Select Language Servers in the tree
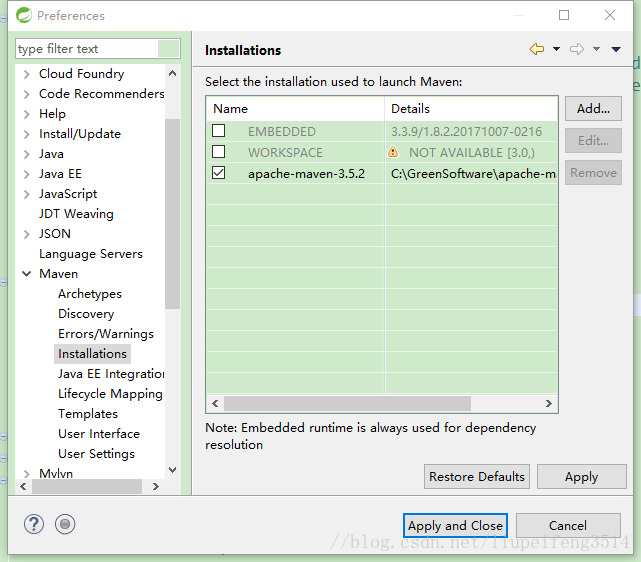Screen dimensions: 641x562 [91, 254]
